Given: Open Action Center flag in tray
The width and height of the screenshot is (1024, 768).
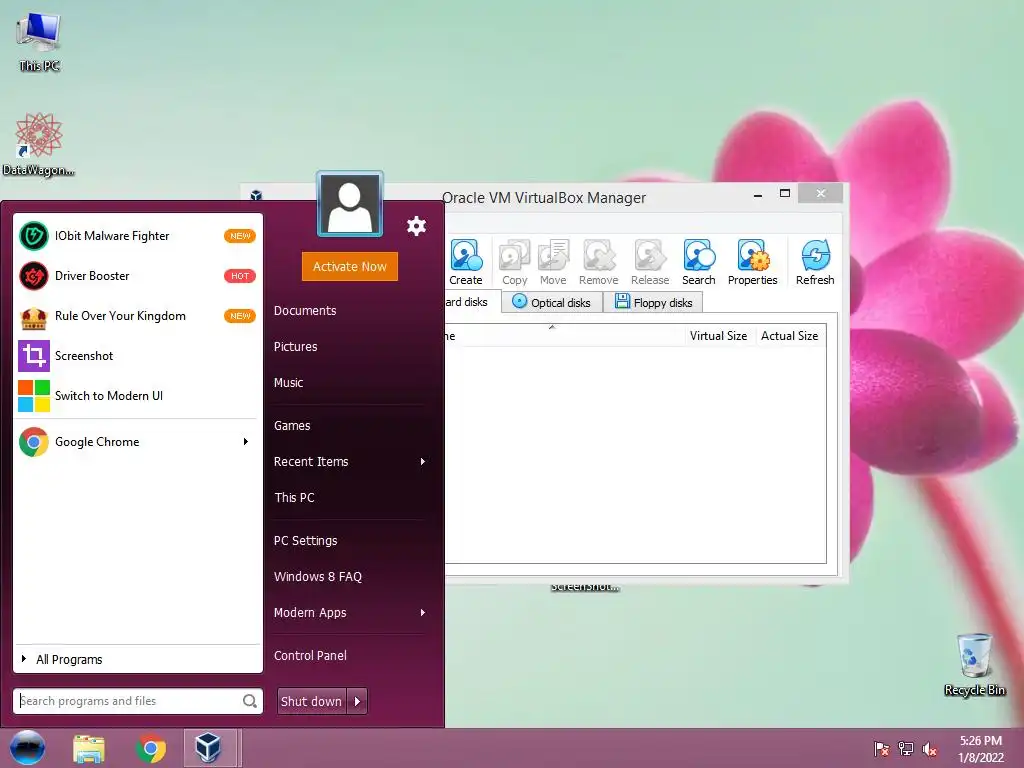Looking at the screenshot, I should [881, 749].
